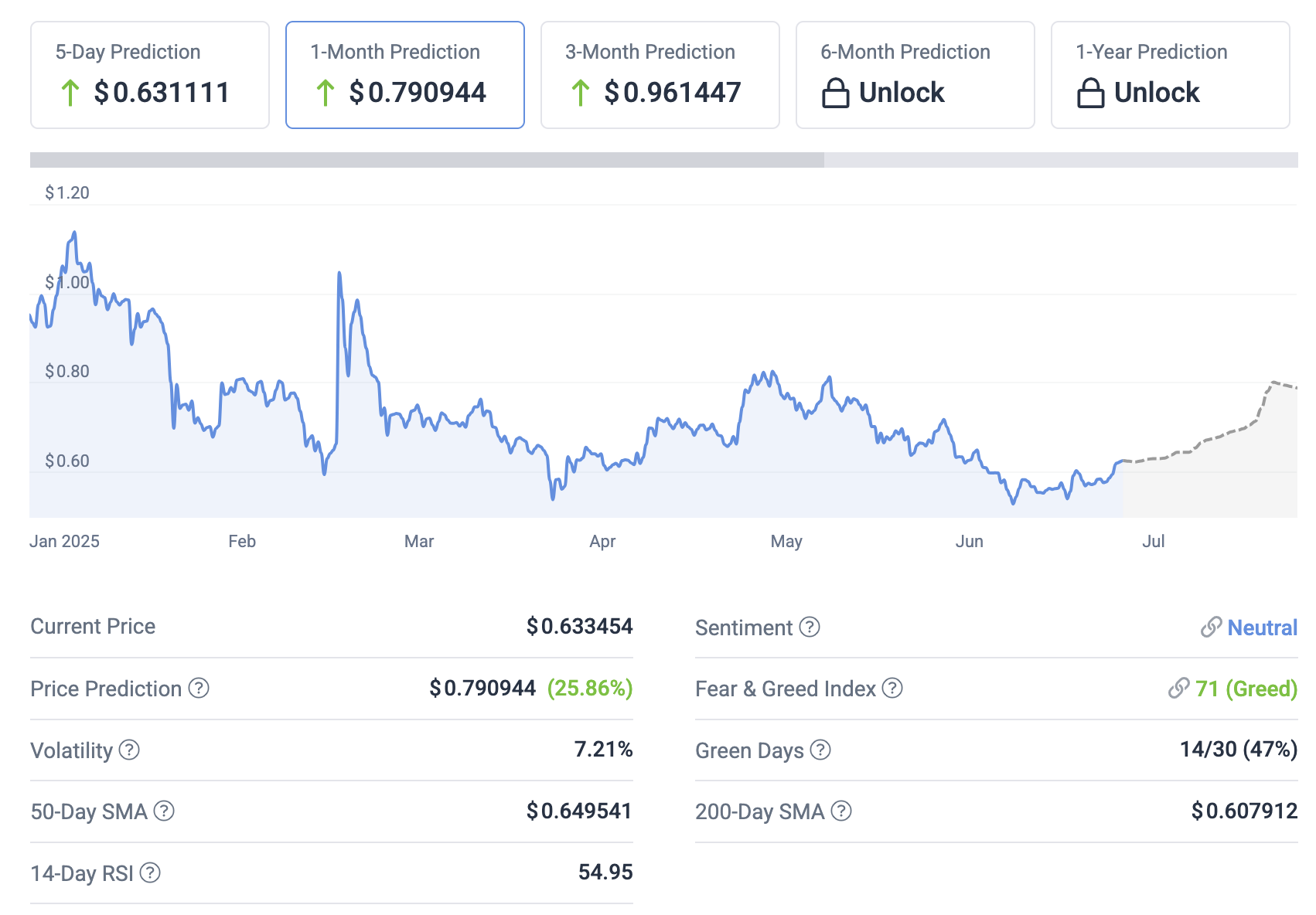This screenshot has width=1316, height=915.
Task: Click the Unlock text for 6-Month Prediction
Action: coord(902,93)
